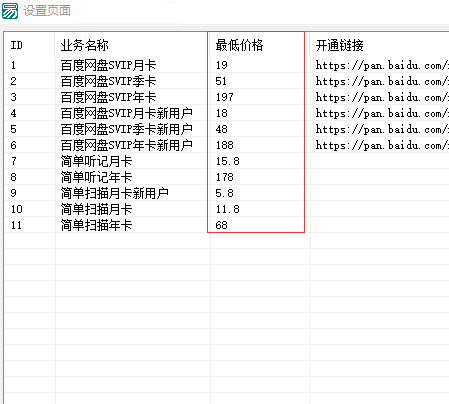Select the 百度网盘SVIP月卡 row
The height and width of the screenshot is (404, 449).
pyautogui.click(x=227, y=65)
